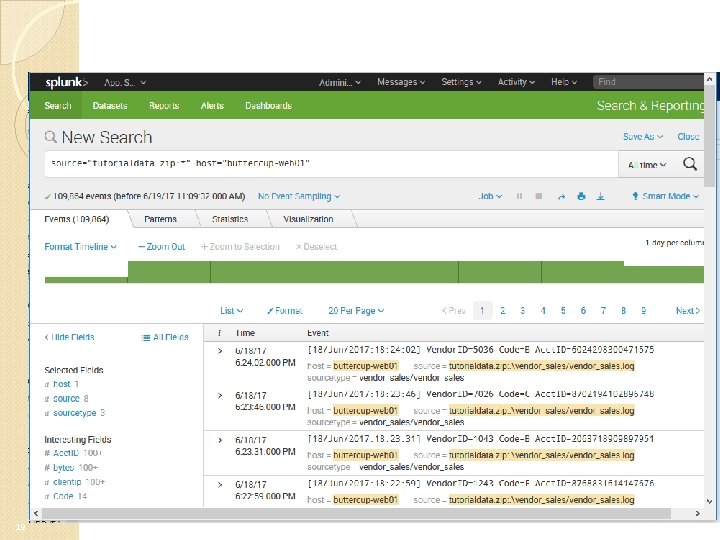
Task: Expand event row 6:22:59.000 PM
Action: tap(220, 484)
